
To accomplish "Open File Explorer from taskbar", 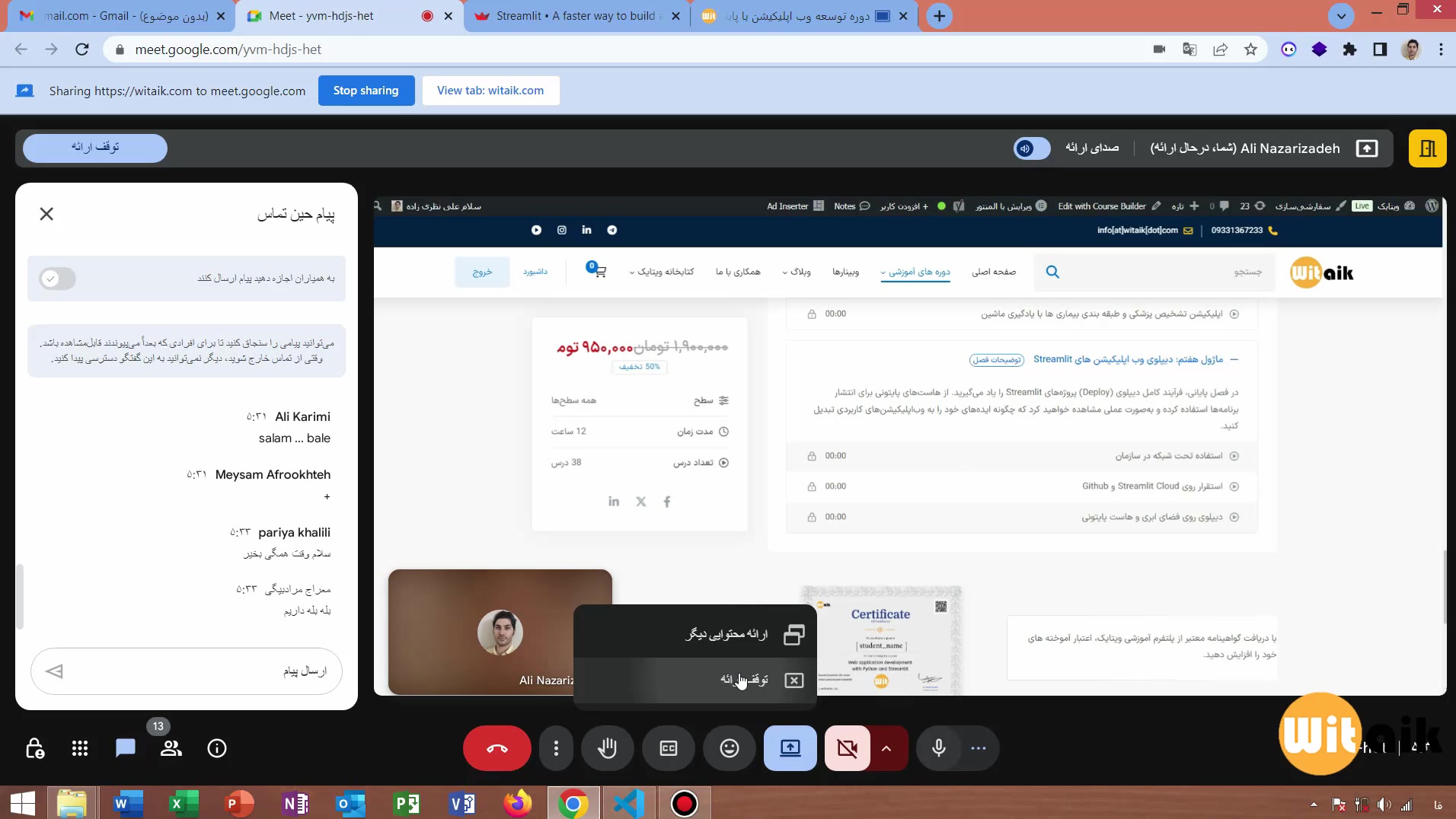I will (72, 803).
